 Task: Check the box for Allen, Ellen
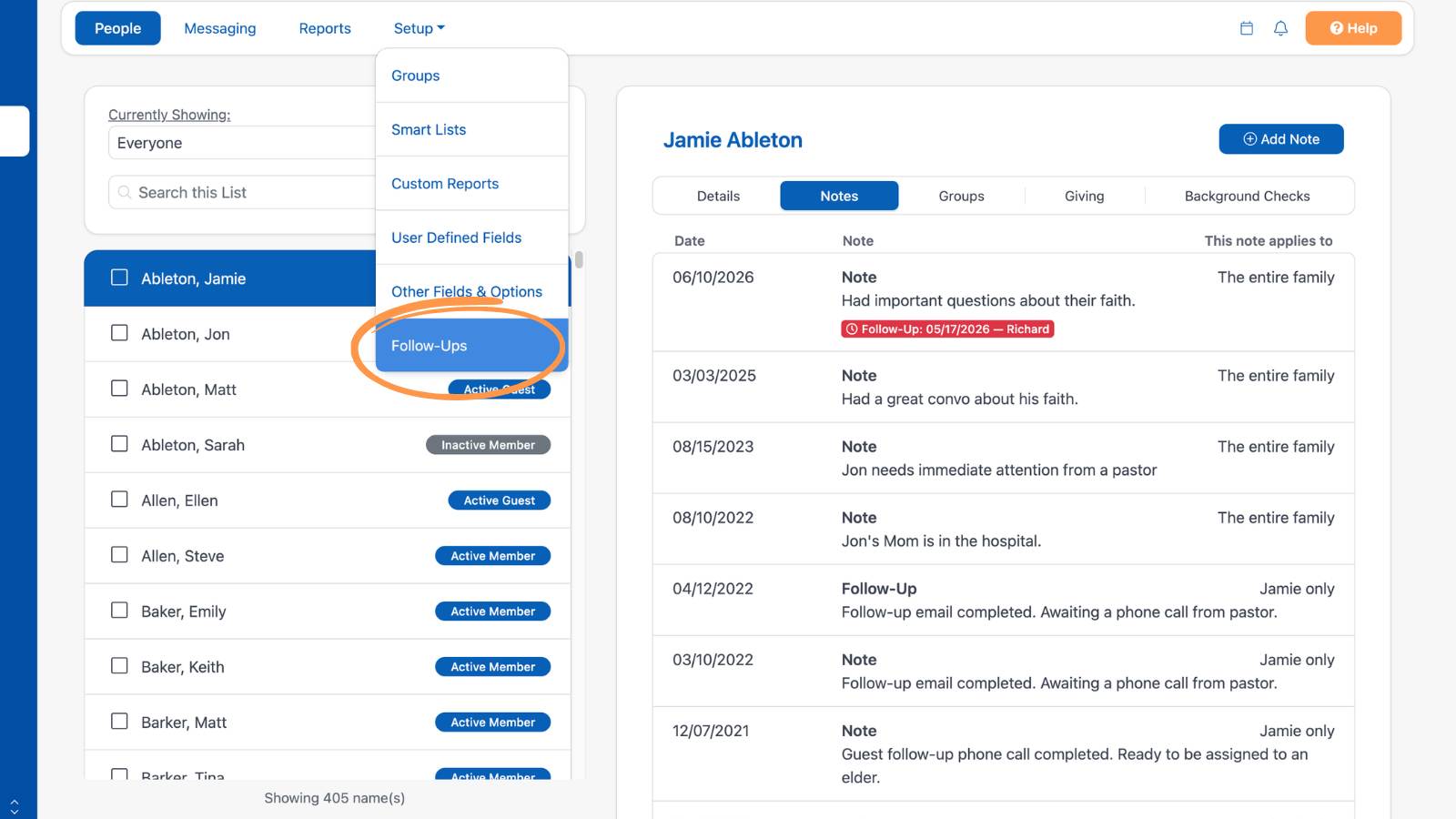coord(119,499)
